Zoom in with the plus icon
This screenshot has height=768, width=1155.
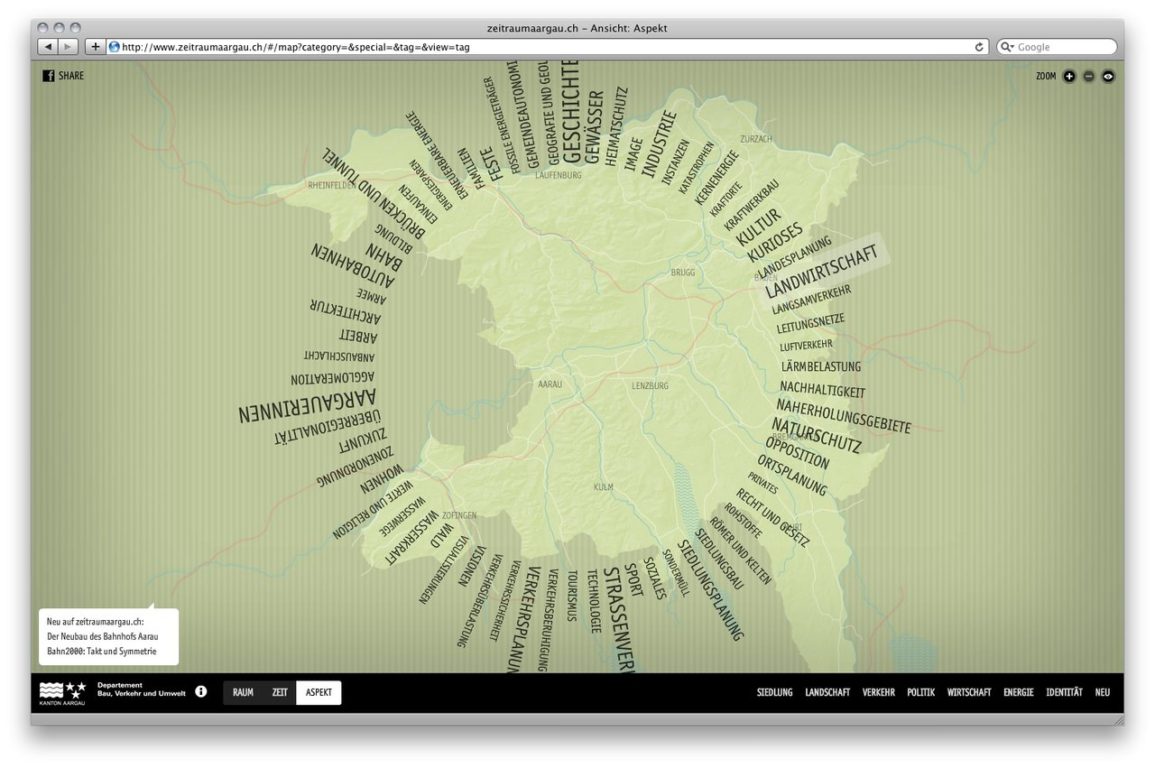[1069, 76]
